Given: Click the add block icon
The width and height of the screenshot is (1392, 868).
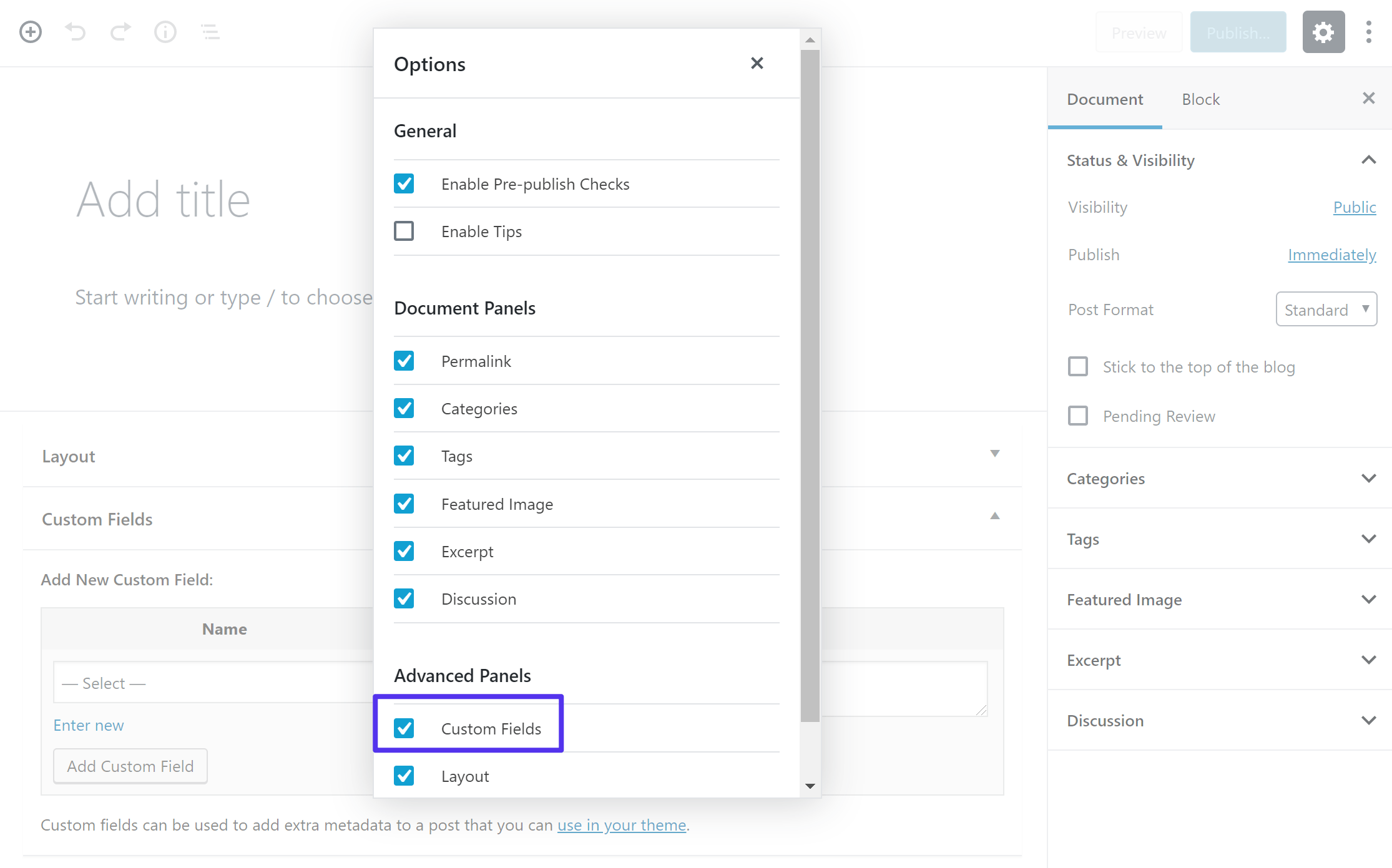Looking at the screenshot, I should pyautogui.click(x=30, y=30).
